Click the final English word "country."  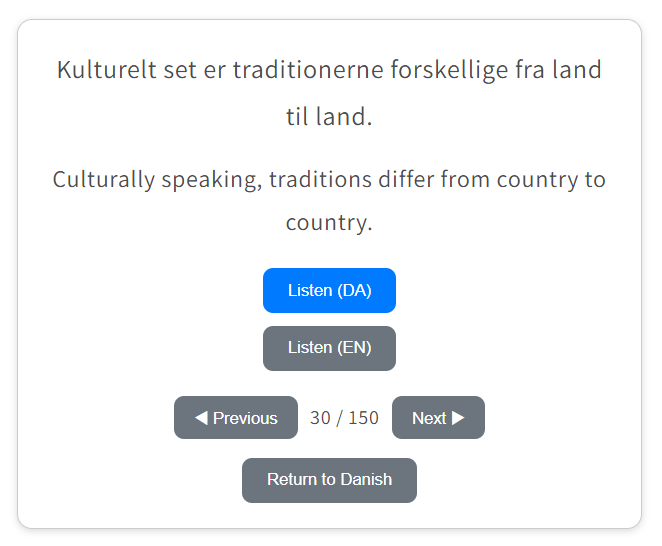coord(329,222)
